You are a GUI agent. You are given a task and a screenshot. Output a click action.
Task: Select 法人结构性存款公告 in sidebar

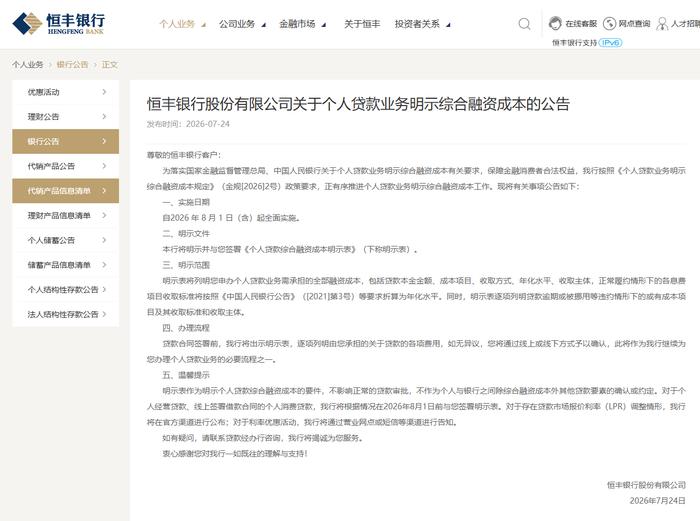pyautogui.click(x=66, y=314)
